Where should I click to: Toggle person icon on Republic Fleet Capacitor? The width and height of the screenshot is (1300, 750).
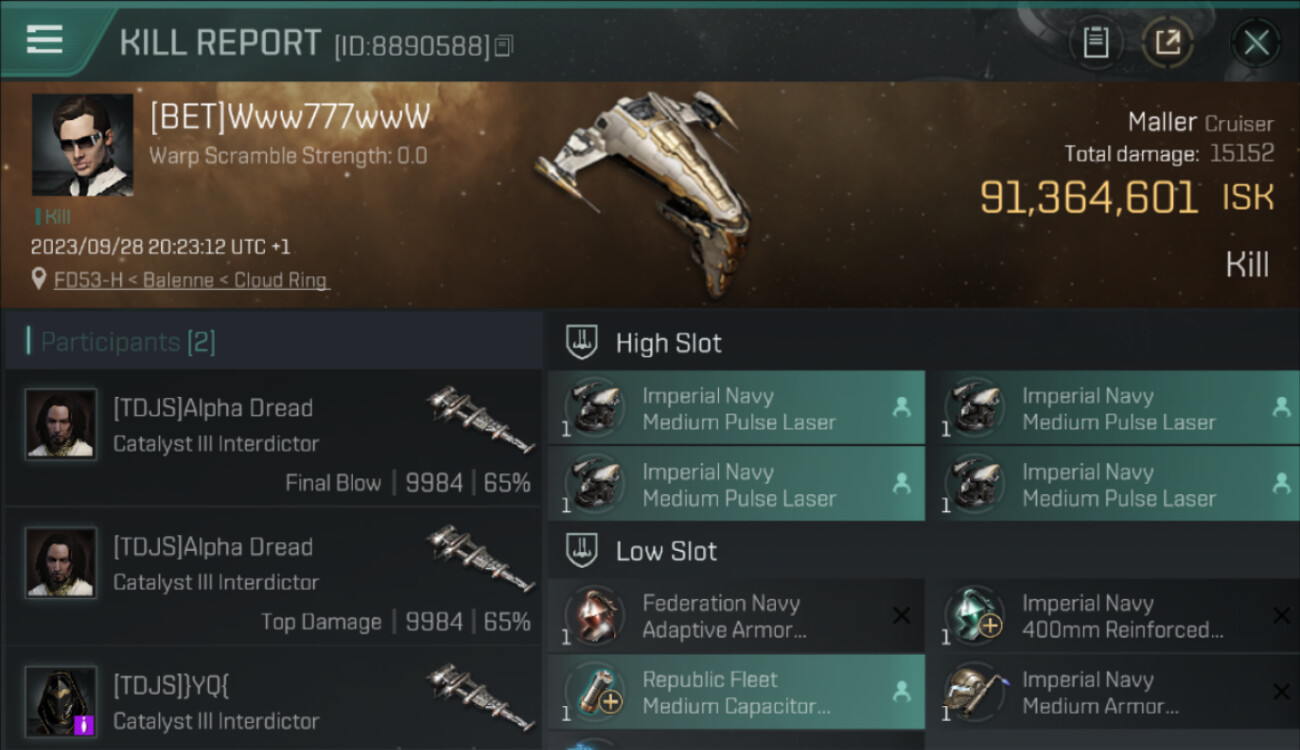point(901,691)
